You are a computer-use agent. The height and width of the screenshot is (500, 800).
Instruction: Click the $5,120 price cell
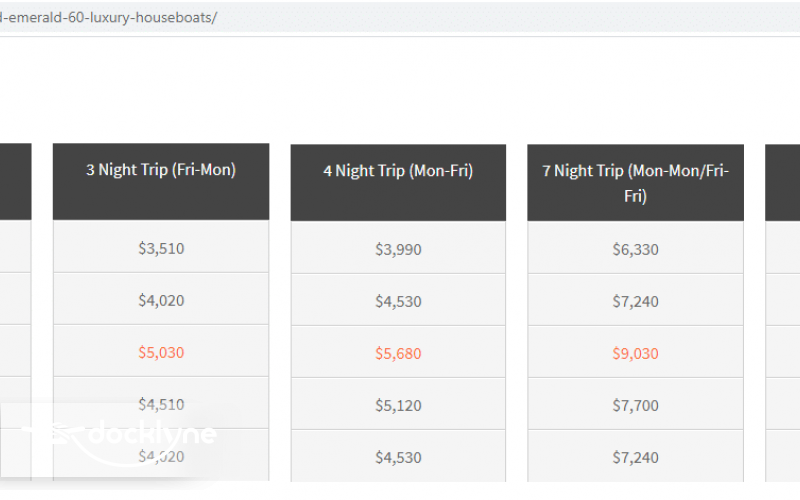pyautogui.click(x=398, y=405)
